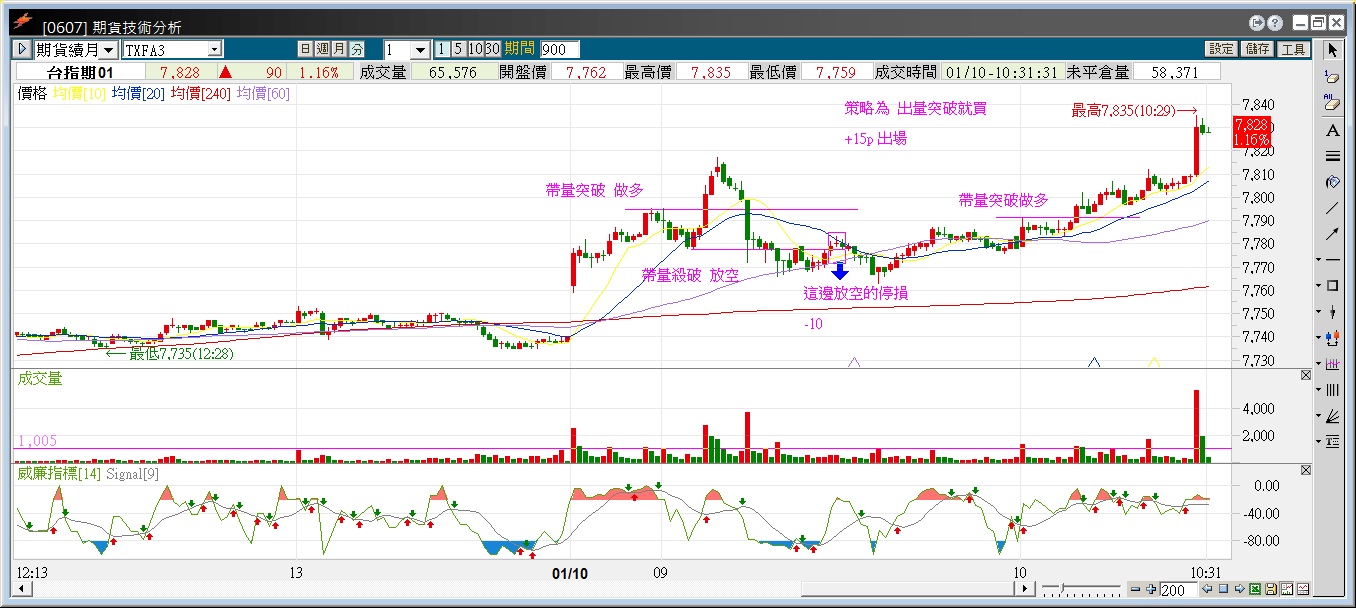The height and width of the screenshot is (608, 1356).
Task: Click the yellow floppy disk save icon
Action: pyautogui.click(x=1271, y=590)
